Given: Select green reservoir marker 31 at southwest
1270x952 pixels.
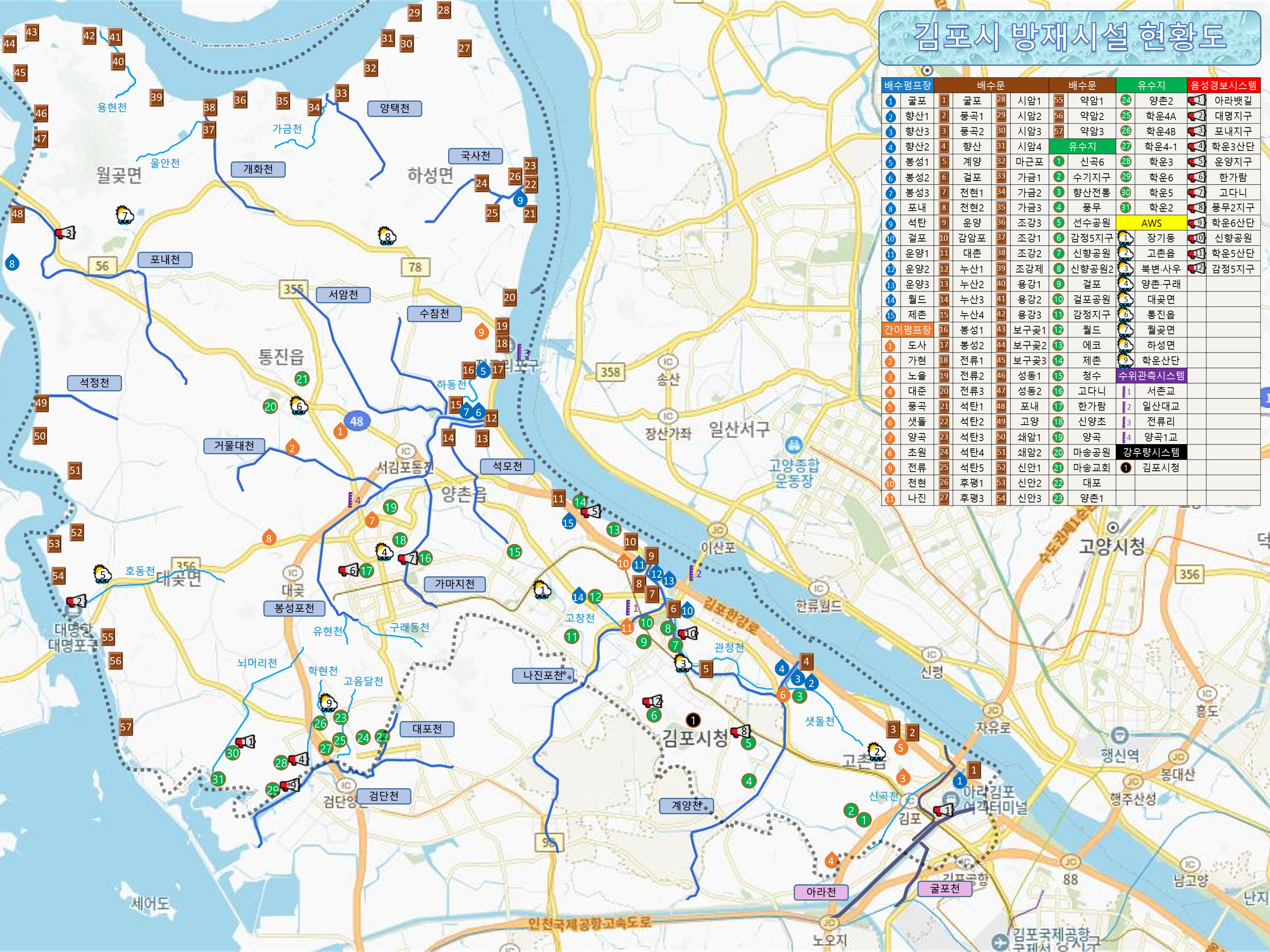Looking at the screenshot, I should click(x=218, y=779).
